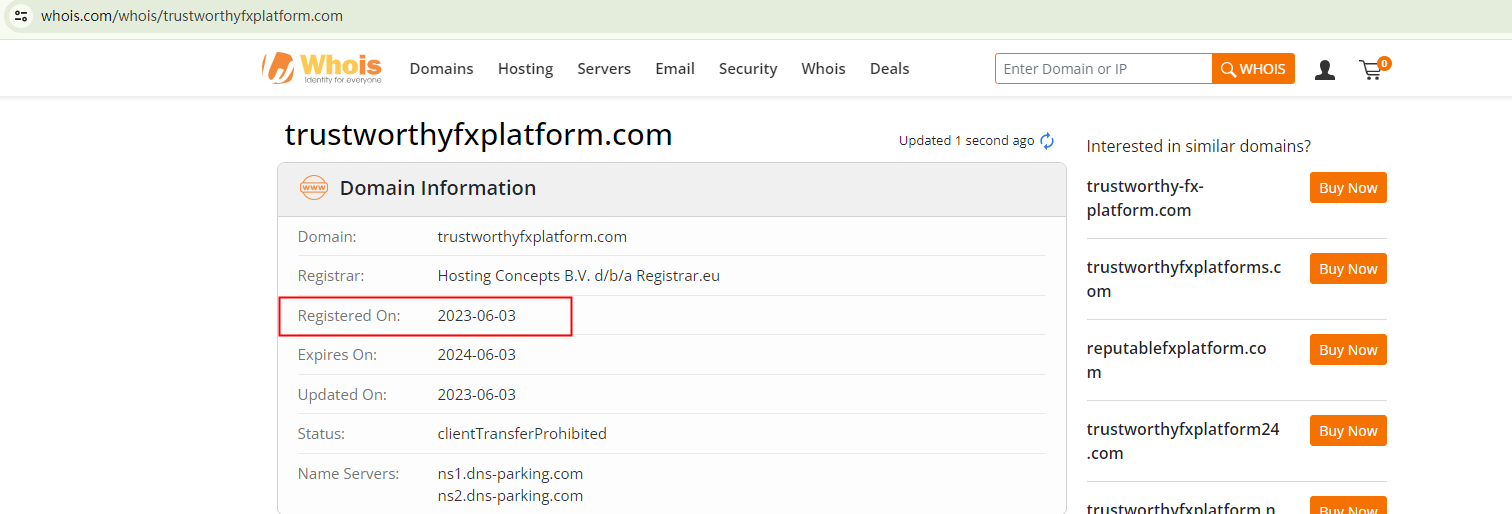
Task: Open the Servers menu
Action: (x=604, y=69)
